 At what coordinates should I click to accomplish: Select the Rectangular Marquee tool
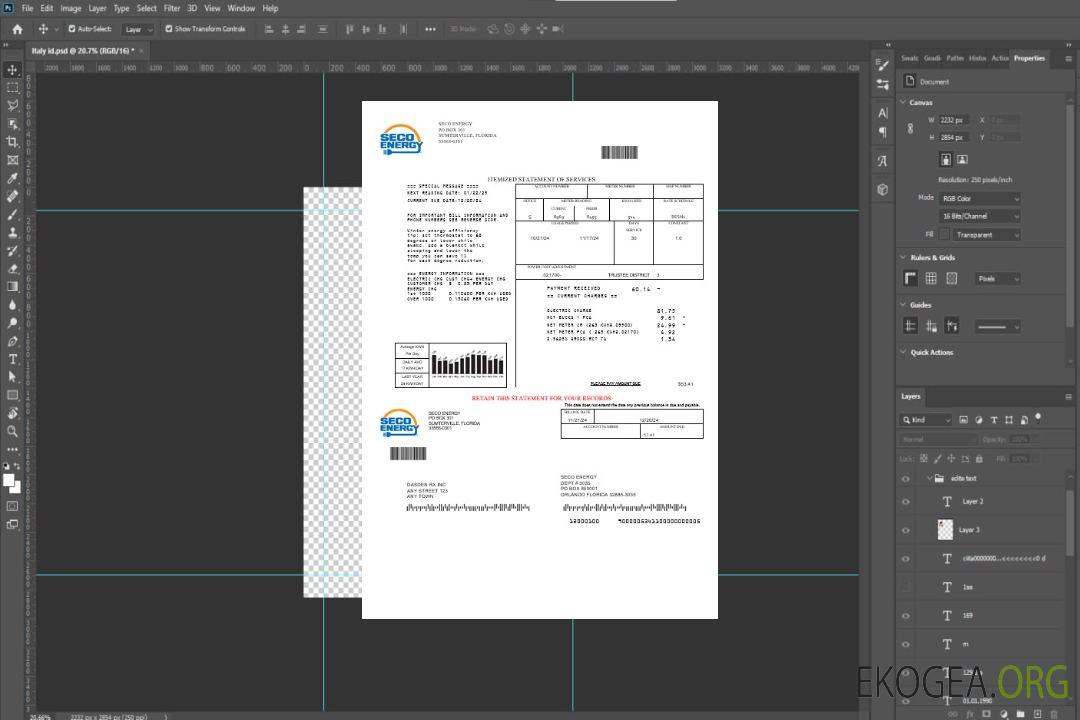13,88
